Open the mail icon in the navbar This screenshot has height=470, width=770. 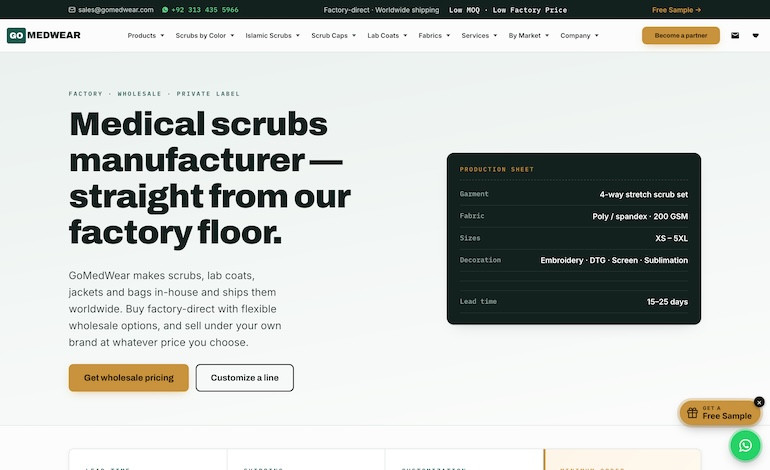click(x=735, y=35)
